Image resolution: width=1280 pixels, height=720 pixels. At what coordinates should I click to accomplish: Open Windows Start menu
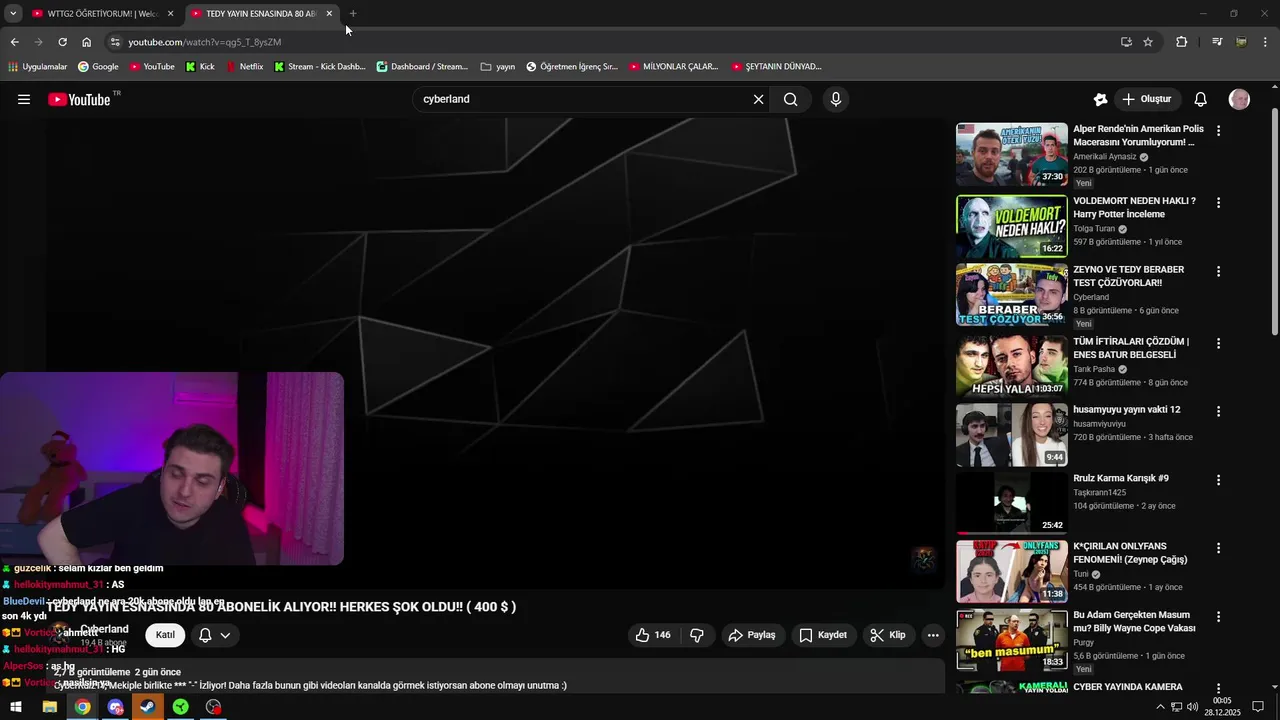point(15,707)
